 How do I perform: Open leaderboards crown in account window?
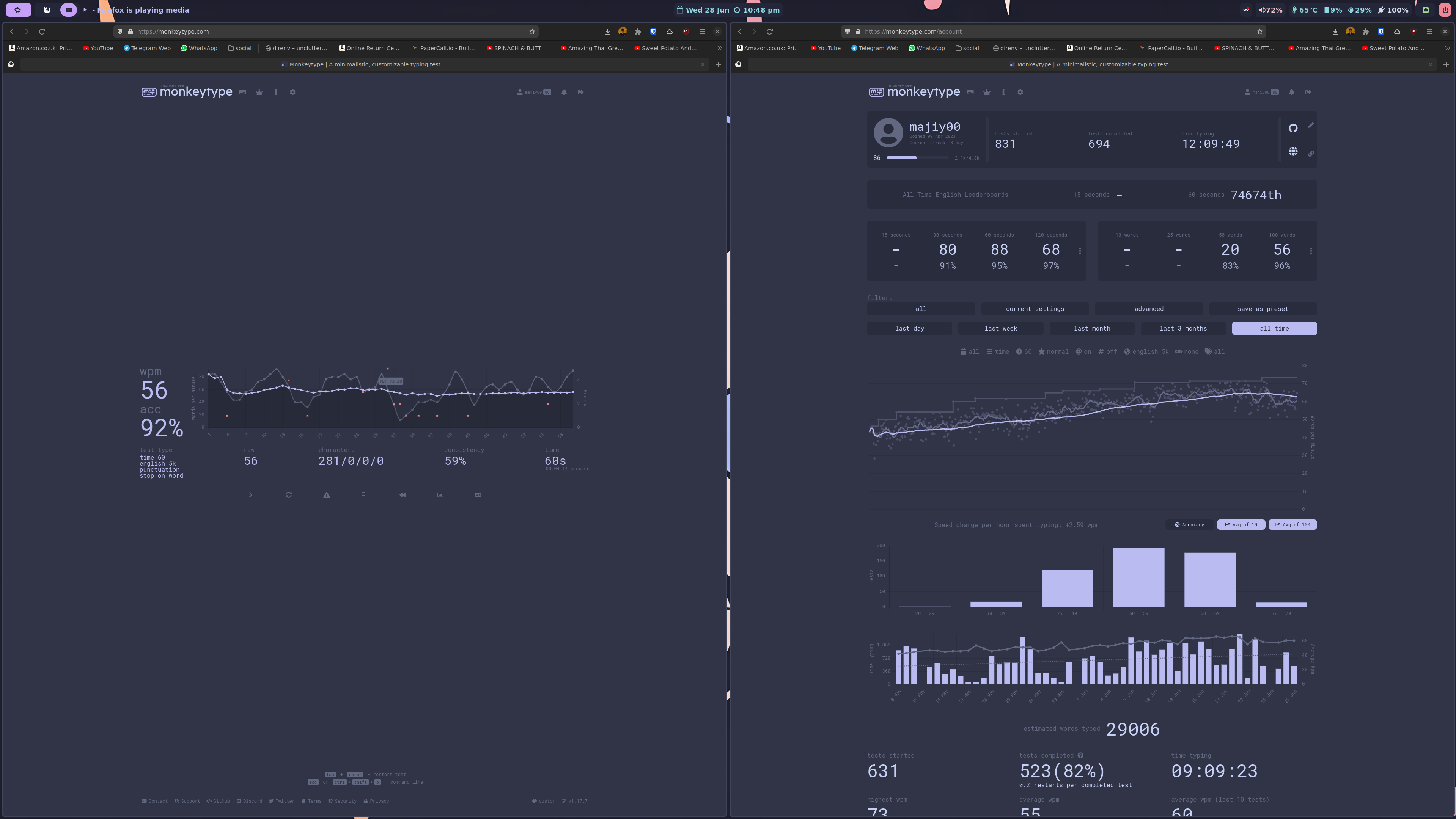click(x=986, y=92)
